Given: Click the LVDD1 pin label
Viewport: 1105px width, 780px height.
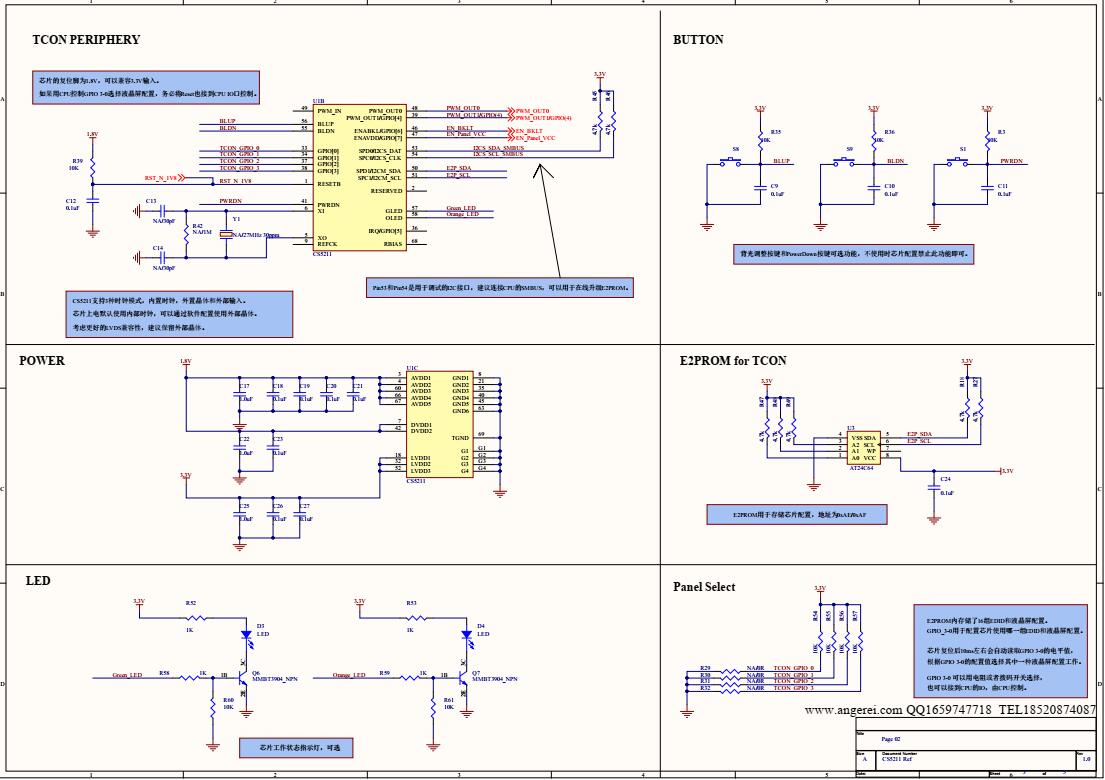Looking at the screenshot, I should click(x=421, y=458).
